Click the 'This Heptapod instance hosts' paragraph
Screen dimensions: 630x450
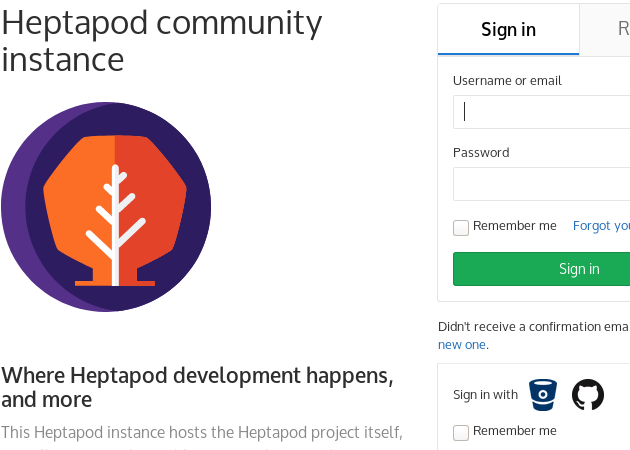click(202, 433)
